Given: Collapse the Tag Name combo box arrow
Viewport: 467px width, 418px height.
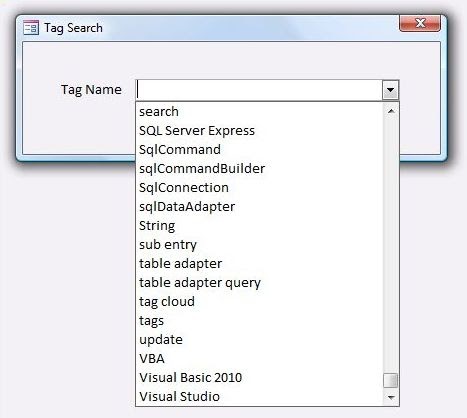Looking at the screenshot, I should pos(390,90).
